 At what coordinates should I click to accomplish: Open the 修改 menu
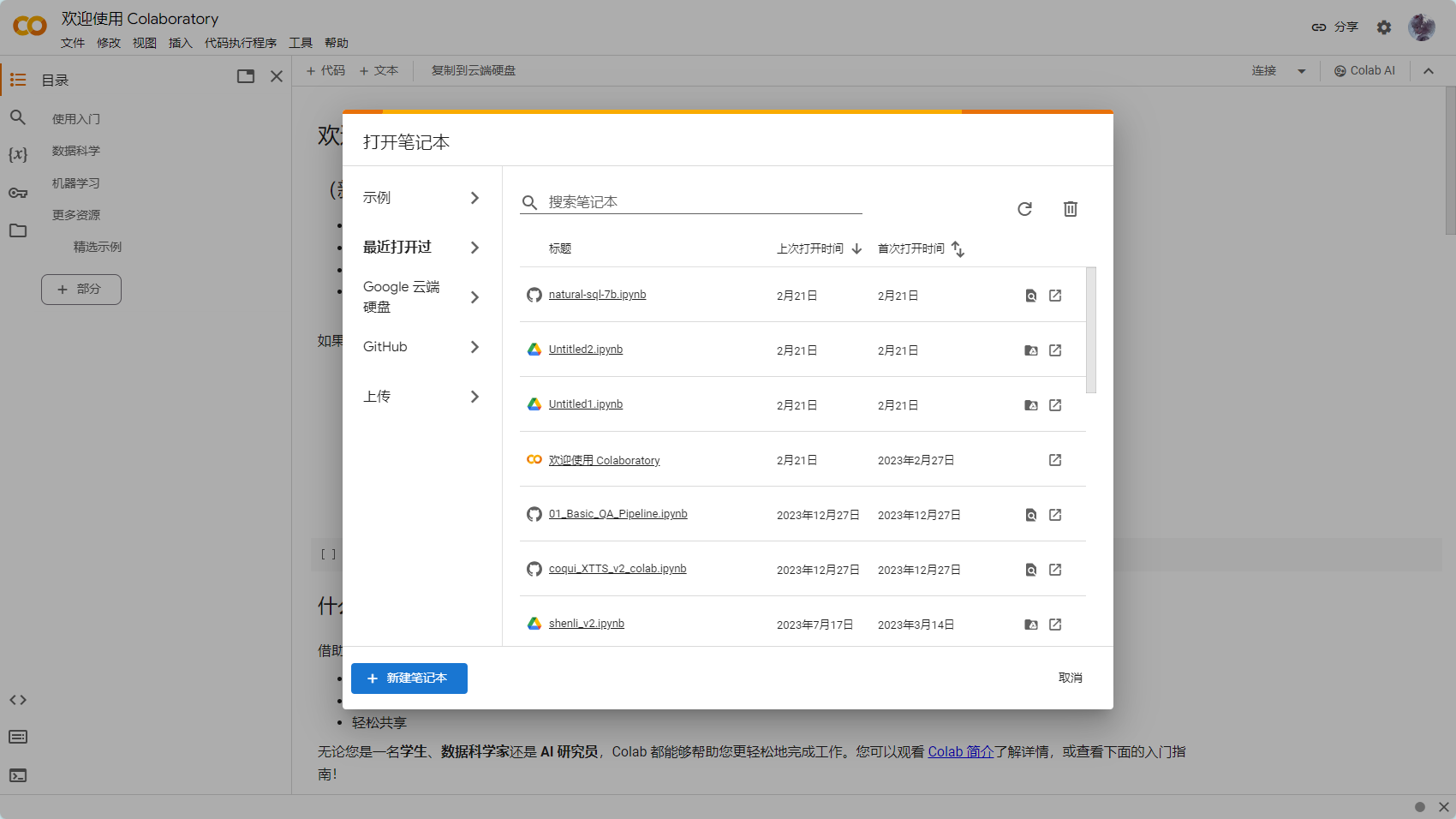pyautogui.click(x=109, y=43)
